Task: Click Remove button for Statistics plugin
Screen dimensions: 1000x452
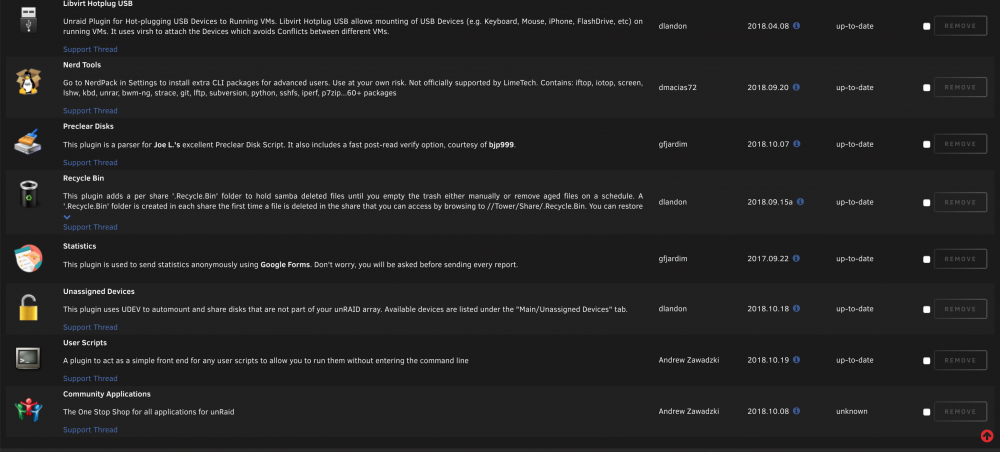Action: point(960,259)
